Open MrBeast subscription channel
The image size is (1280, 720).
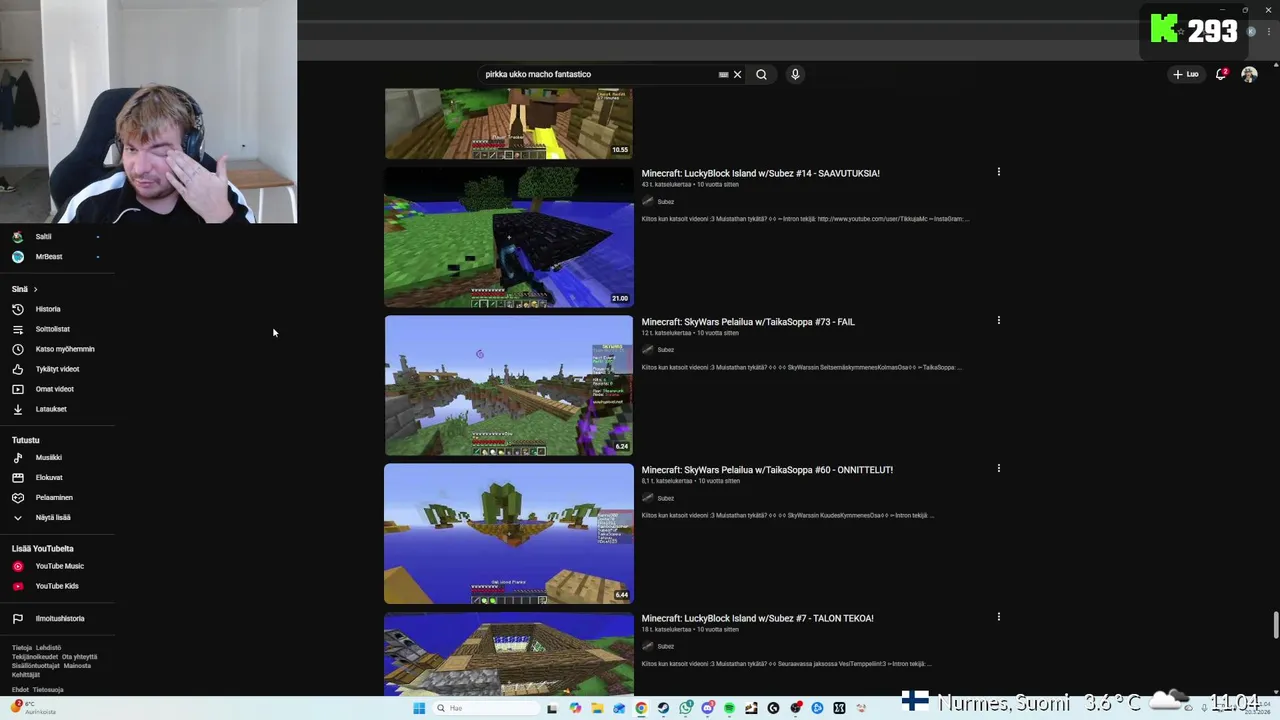coord(48,257)
